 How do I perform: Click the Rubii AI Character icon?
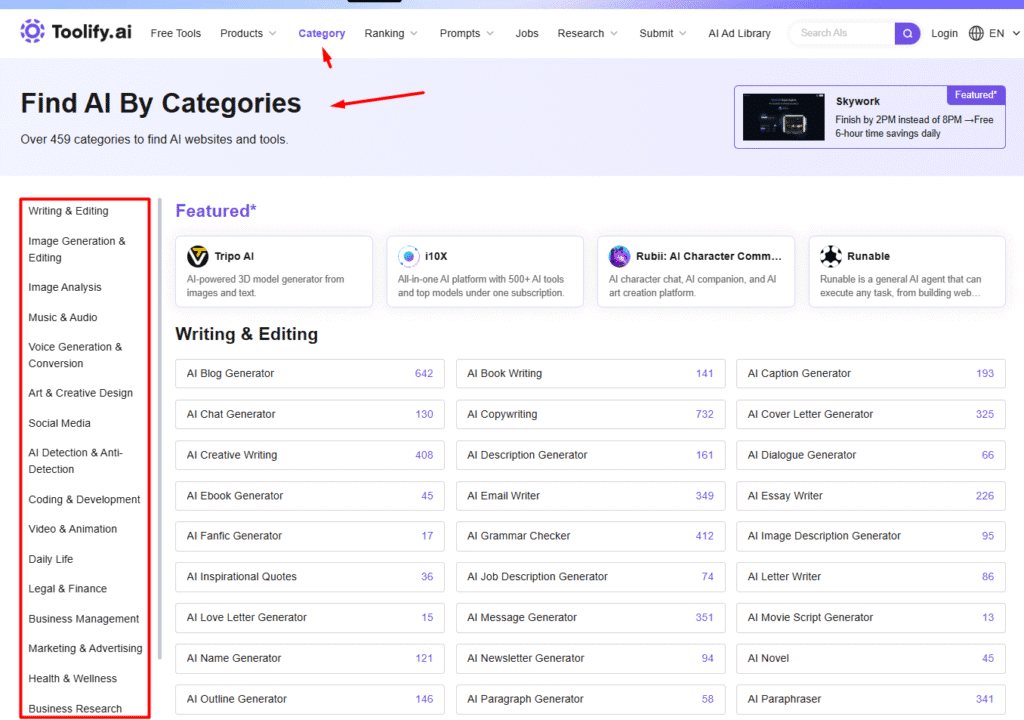620,256
